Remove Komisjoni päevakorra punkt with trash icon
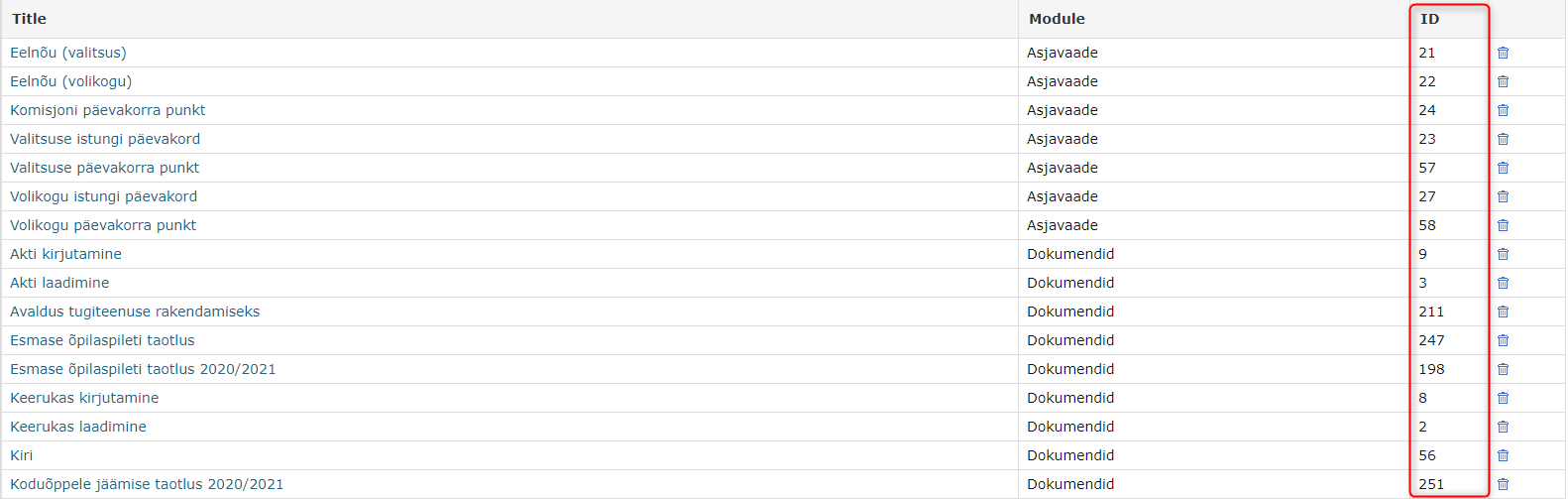1568x499 pixels. (1503, 110)
